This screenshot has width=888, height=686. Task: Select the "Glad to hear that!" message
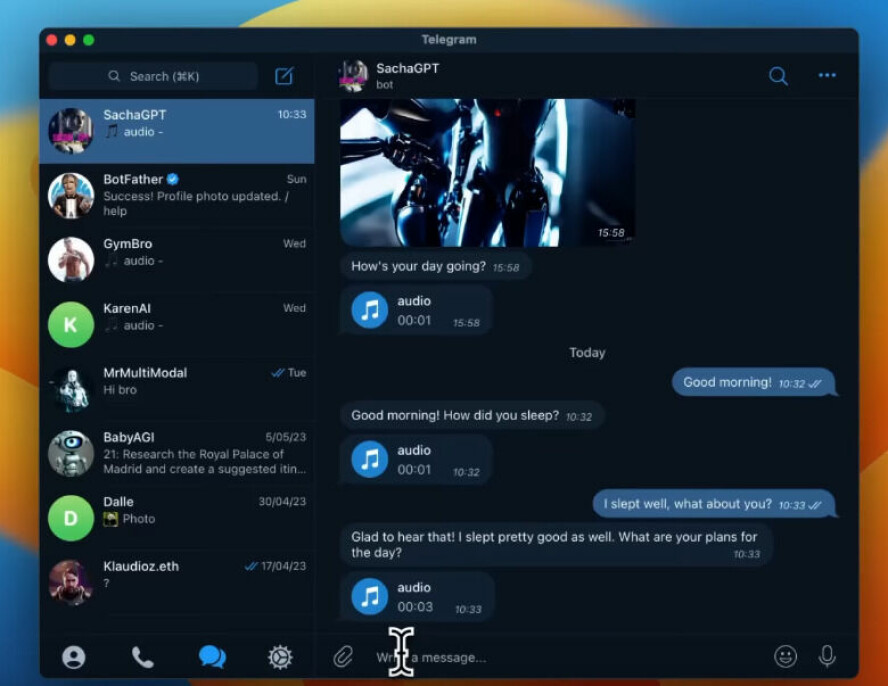[x=556, y=544]
